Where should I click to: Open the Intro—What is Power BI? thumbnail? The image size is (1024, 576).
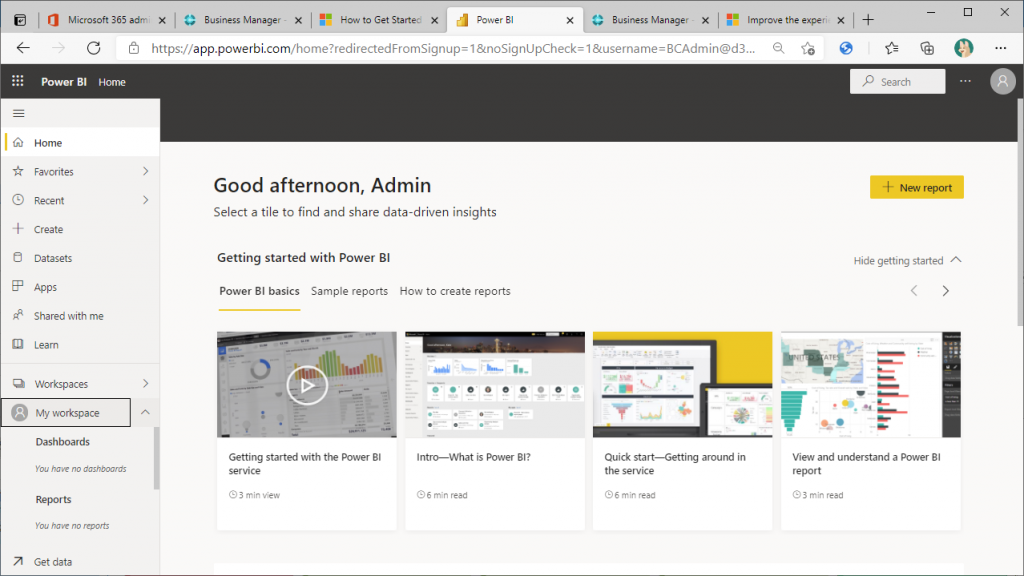(x=495, y=385)
